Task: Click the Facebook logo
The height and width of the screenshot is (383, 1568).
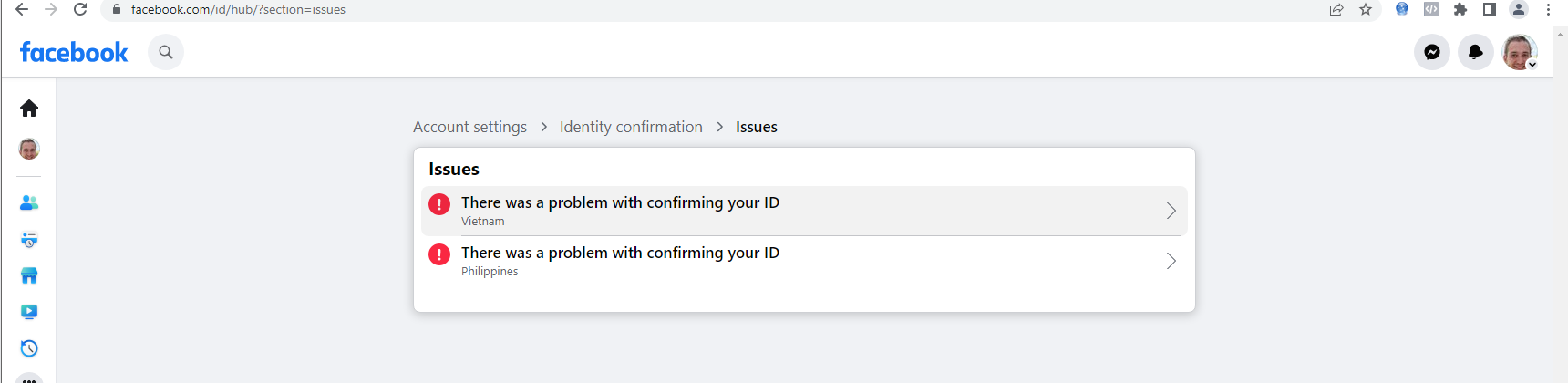Action: [74, 53]
